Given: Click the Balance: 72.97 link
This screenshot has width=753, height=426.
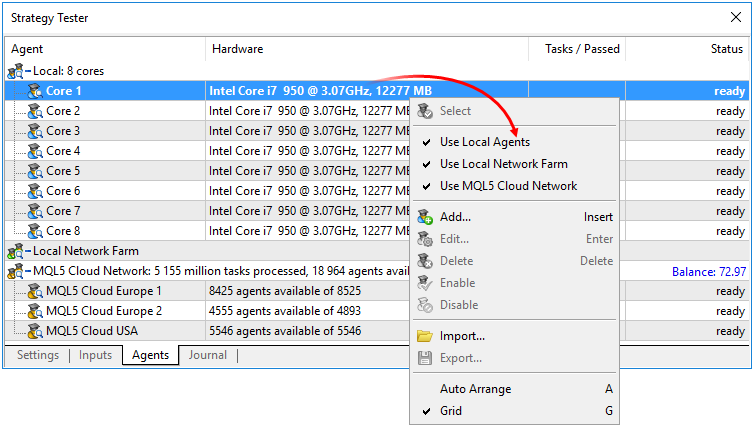Looking at the screenshot, I should 709,272.
